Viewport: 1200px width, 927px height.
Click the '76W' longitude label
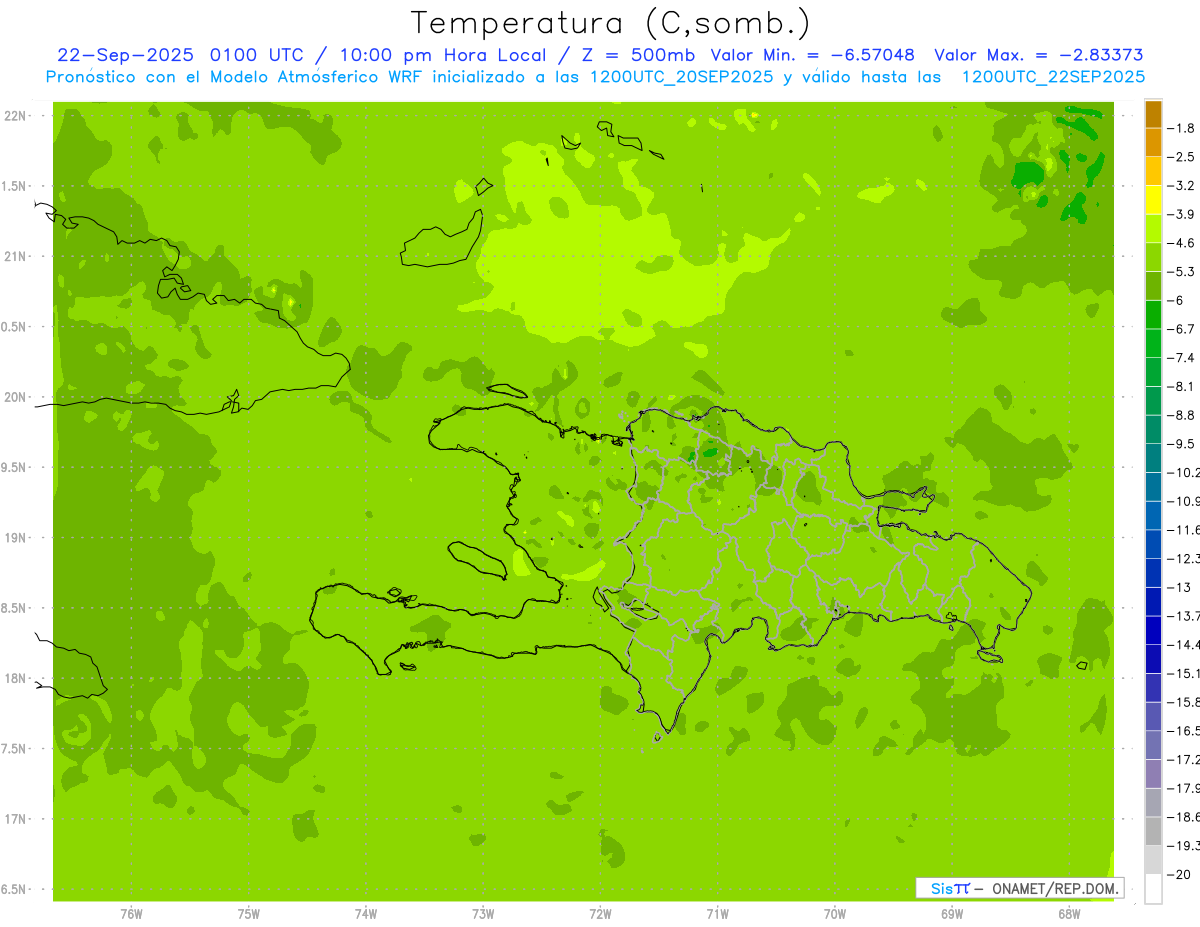click(131, 914)
